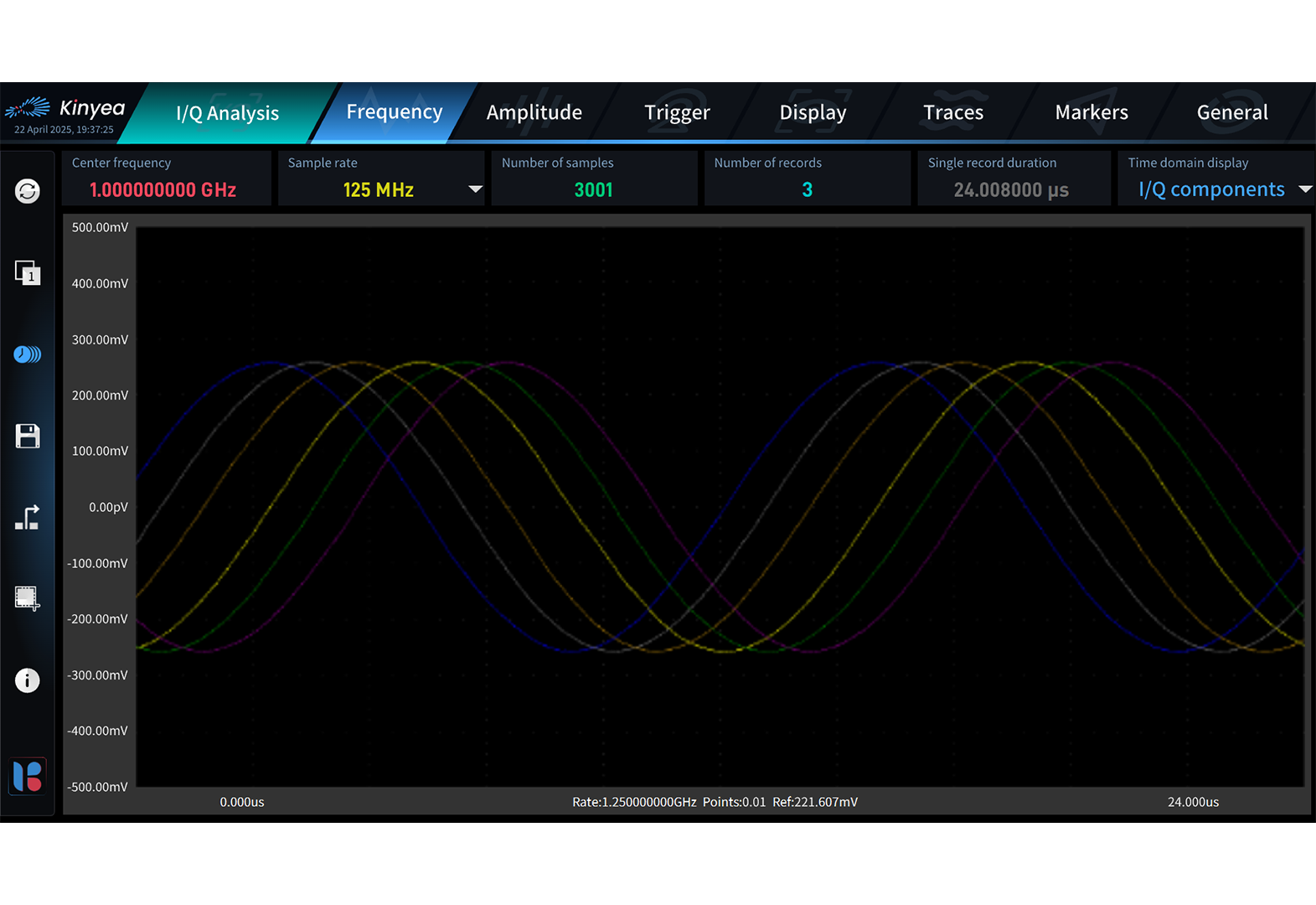Open the Sample rate dropdown arrow
1316x905 pixels.
[x=475, y=189]
